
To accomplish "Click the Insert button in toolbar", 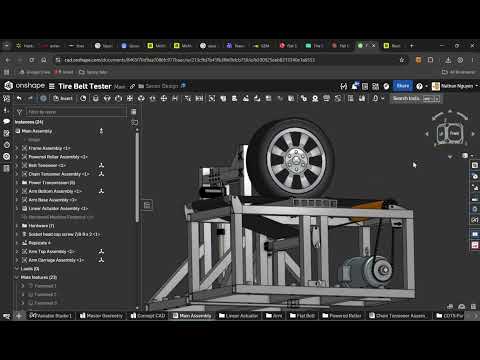I will [x=63, y=98].
